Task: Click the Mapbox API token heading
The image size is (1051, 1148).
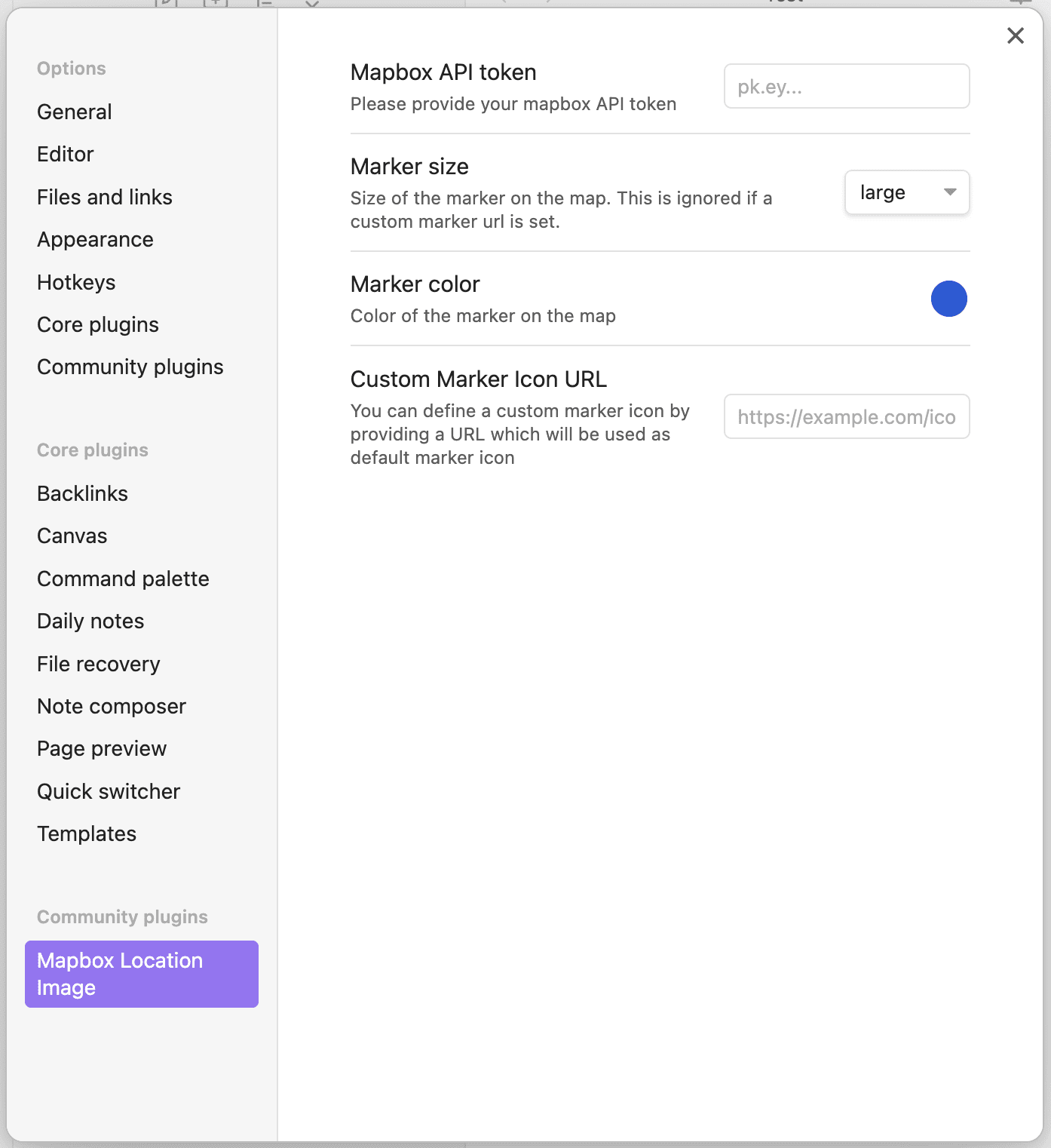Action: click(443, 72)
